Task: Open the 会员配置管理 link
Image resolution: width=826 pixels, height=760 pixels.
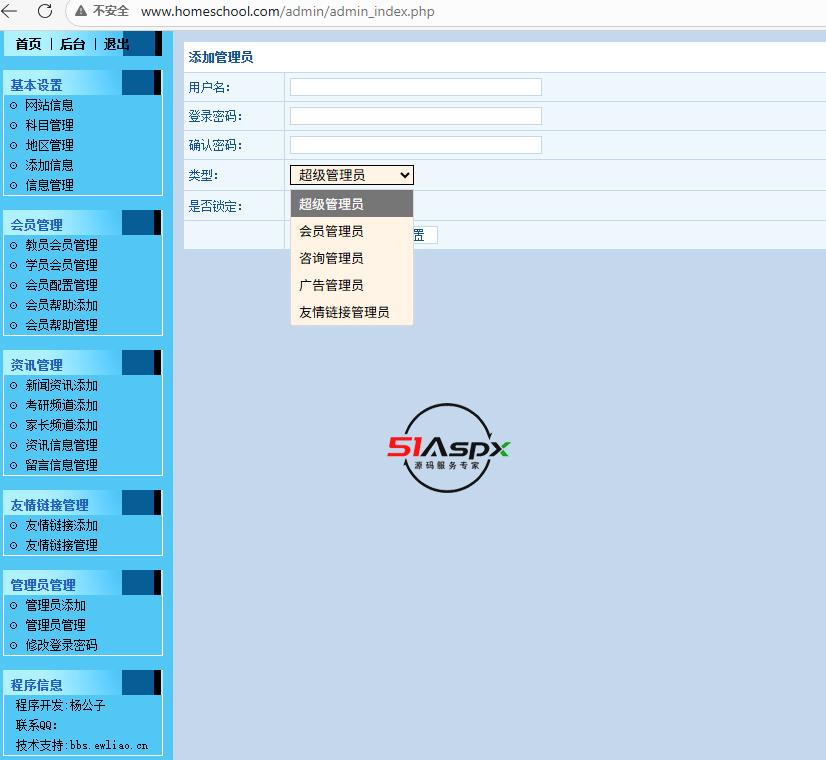Action: pos(62,285)
